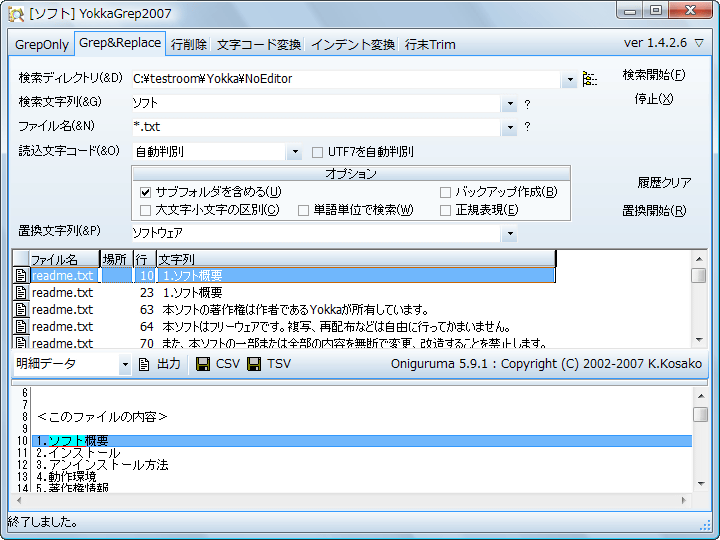This screenshot has height=540, width=720.
Task: Click the TSV save floppy icon
Action: (254, 364)
